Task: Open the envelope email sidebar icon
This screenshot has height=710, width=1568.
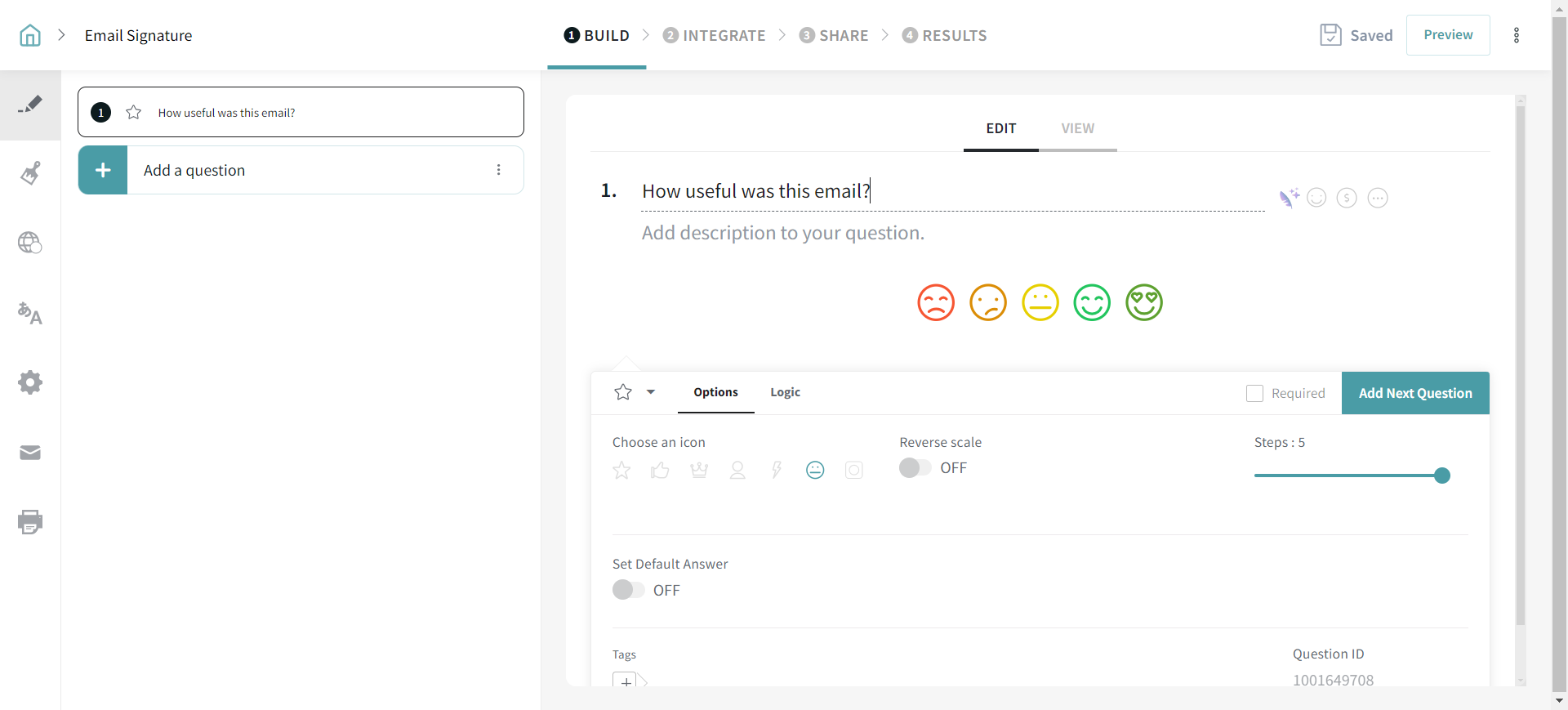Action: (x=30, y=453)
